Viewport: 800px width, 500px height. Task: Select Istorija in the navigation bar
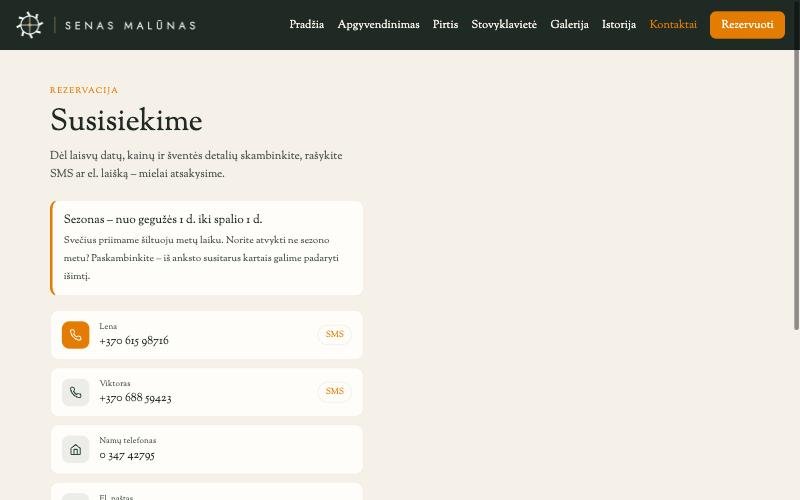point(619,24)
